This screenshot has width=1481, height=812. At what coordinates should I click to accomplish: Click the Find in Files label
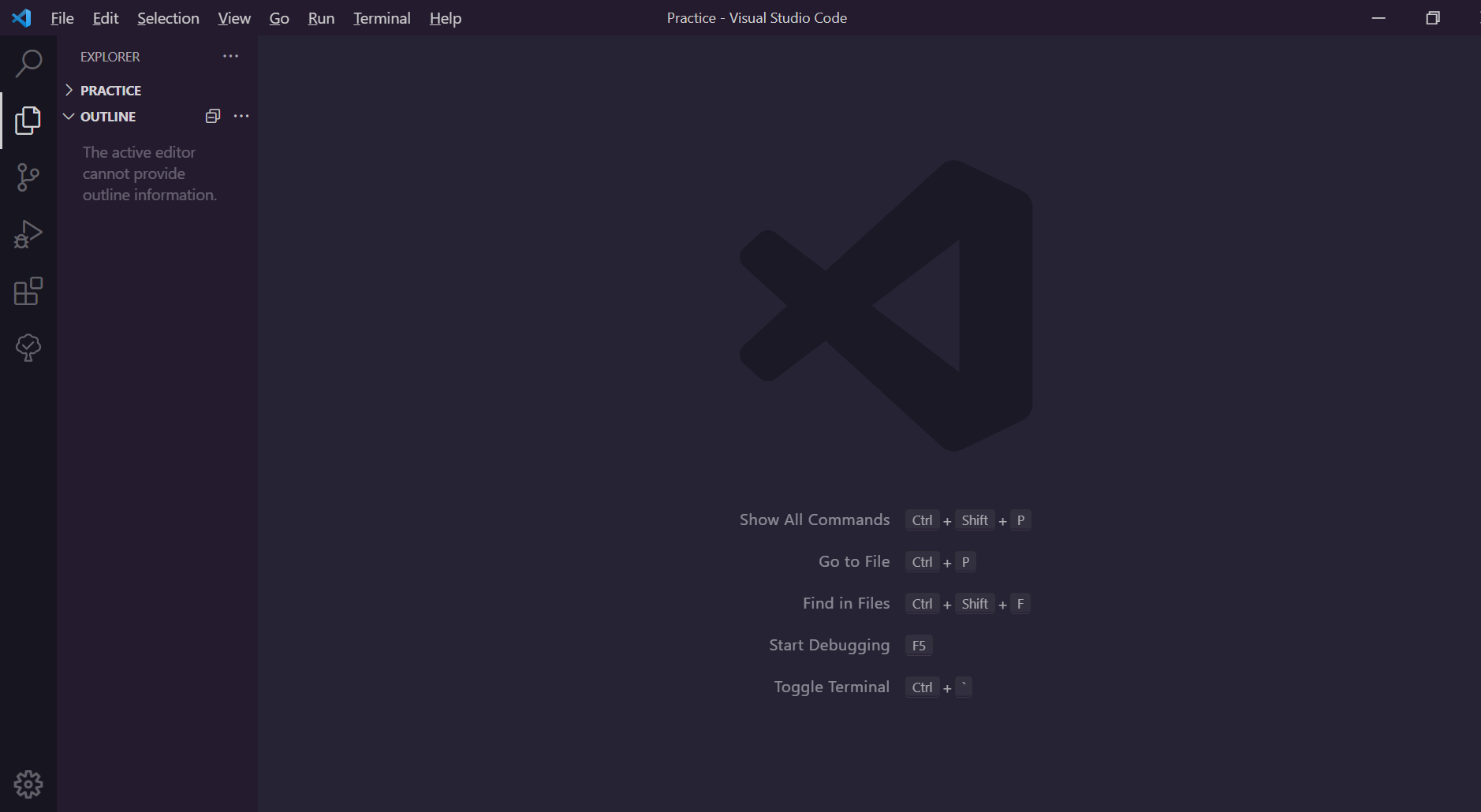846,603
